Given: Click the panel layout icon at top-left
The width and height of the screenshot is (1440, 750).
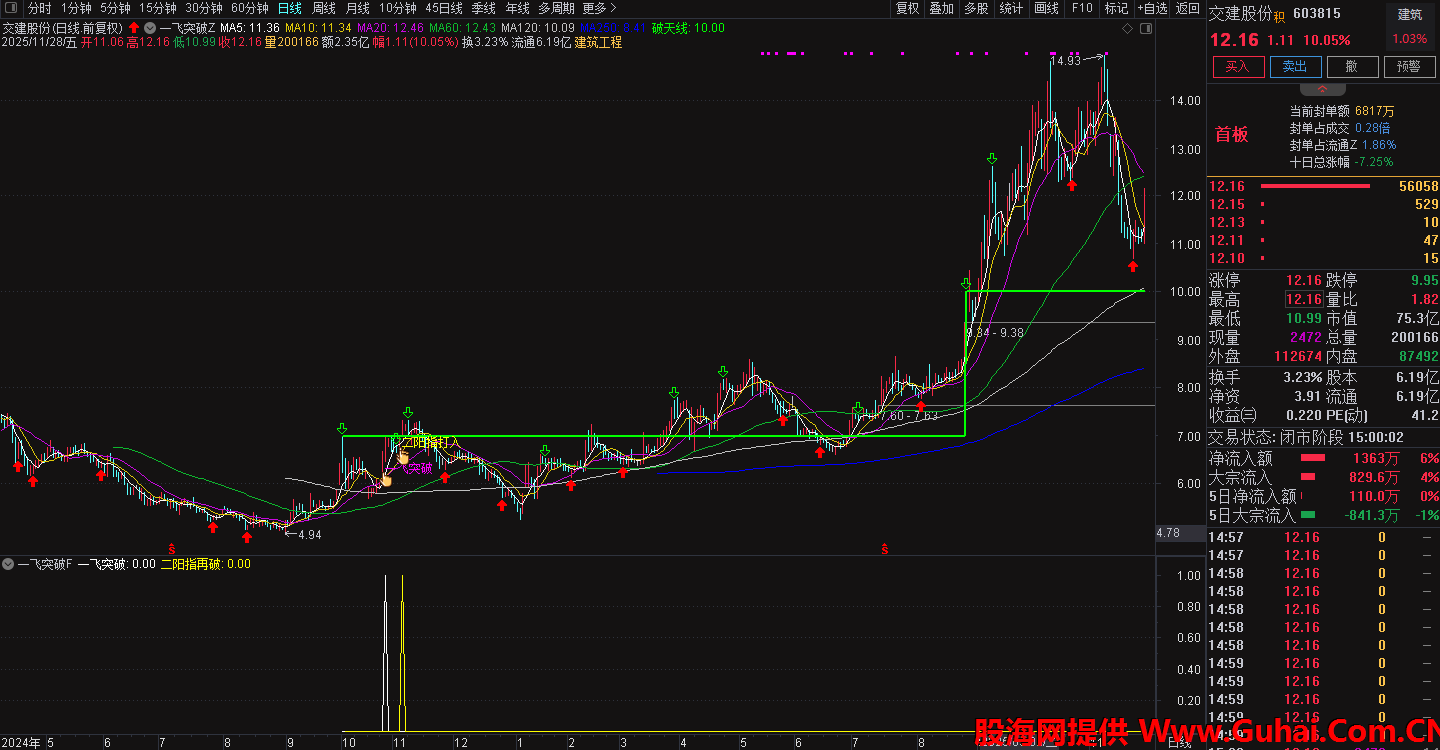Looking at the screenshot, I should click(x=12, y=8).
